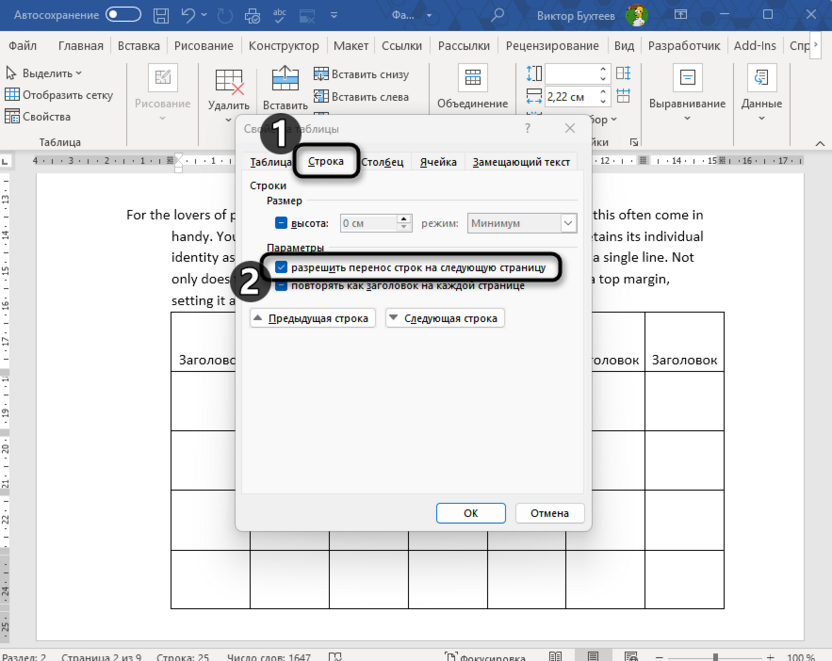Viewport: 832px width, 661px height.
Task: Switch to the Замещающий текст tab
Action: [x=521, y=162]
